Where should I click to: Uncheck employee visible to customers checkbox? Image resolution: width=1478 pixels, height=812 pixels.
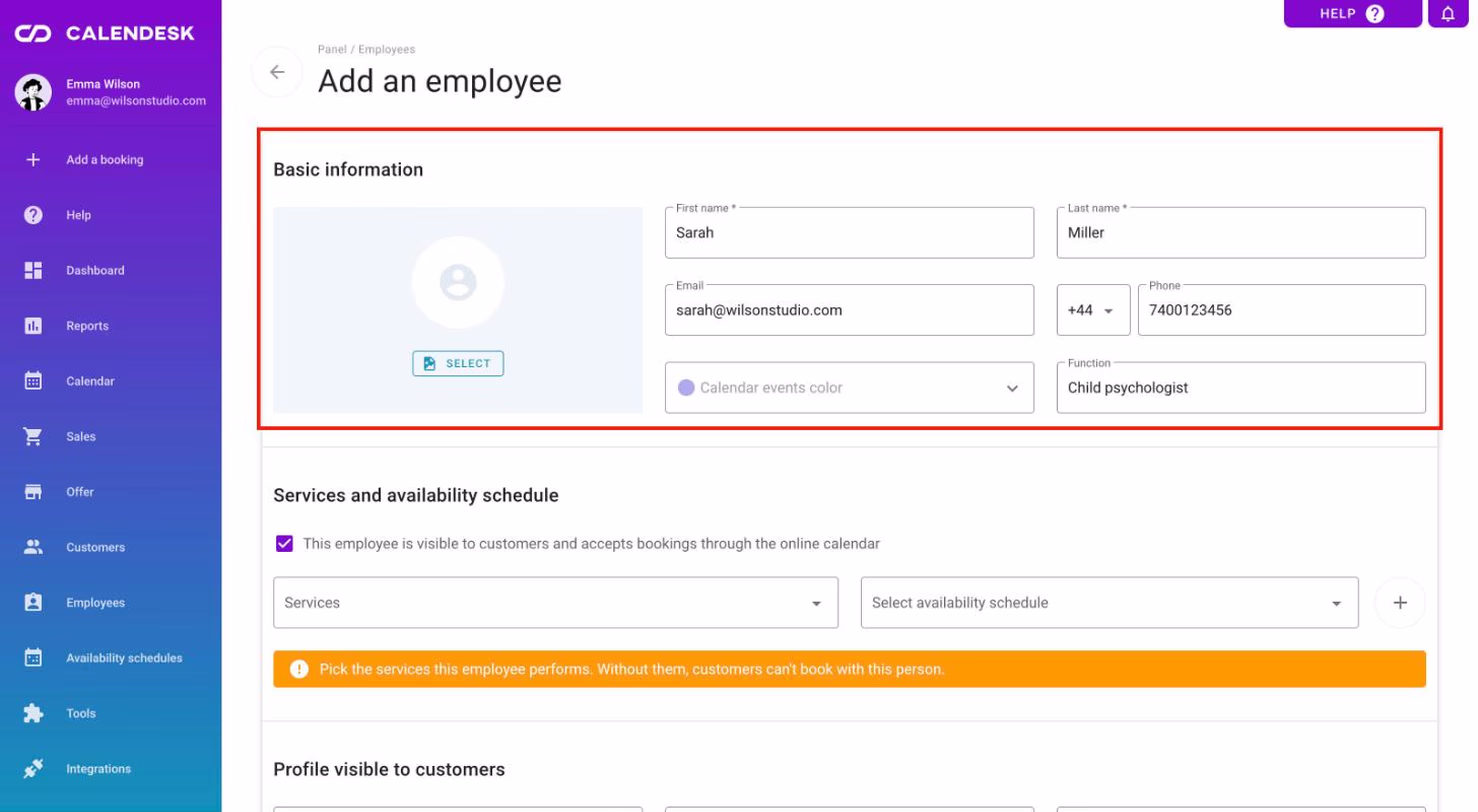pyautogui.click(x=285, y=544)
